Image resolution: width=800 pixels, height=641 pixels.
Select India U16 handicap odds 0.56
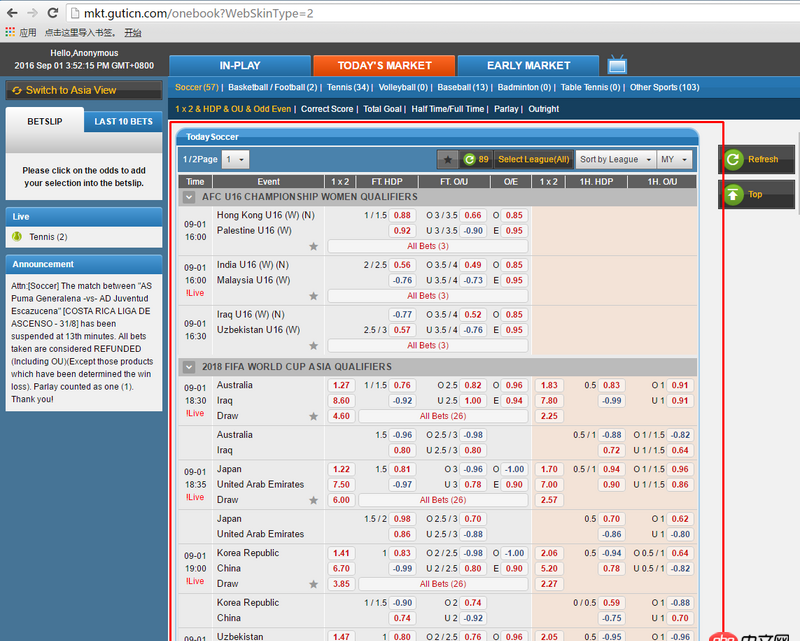click(x=402, y=265)
